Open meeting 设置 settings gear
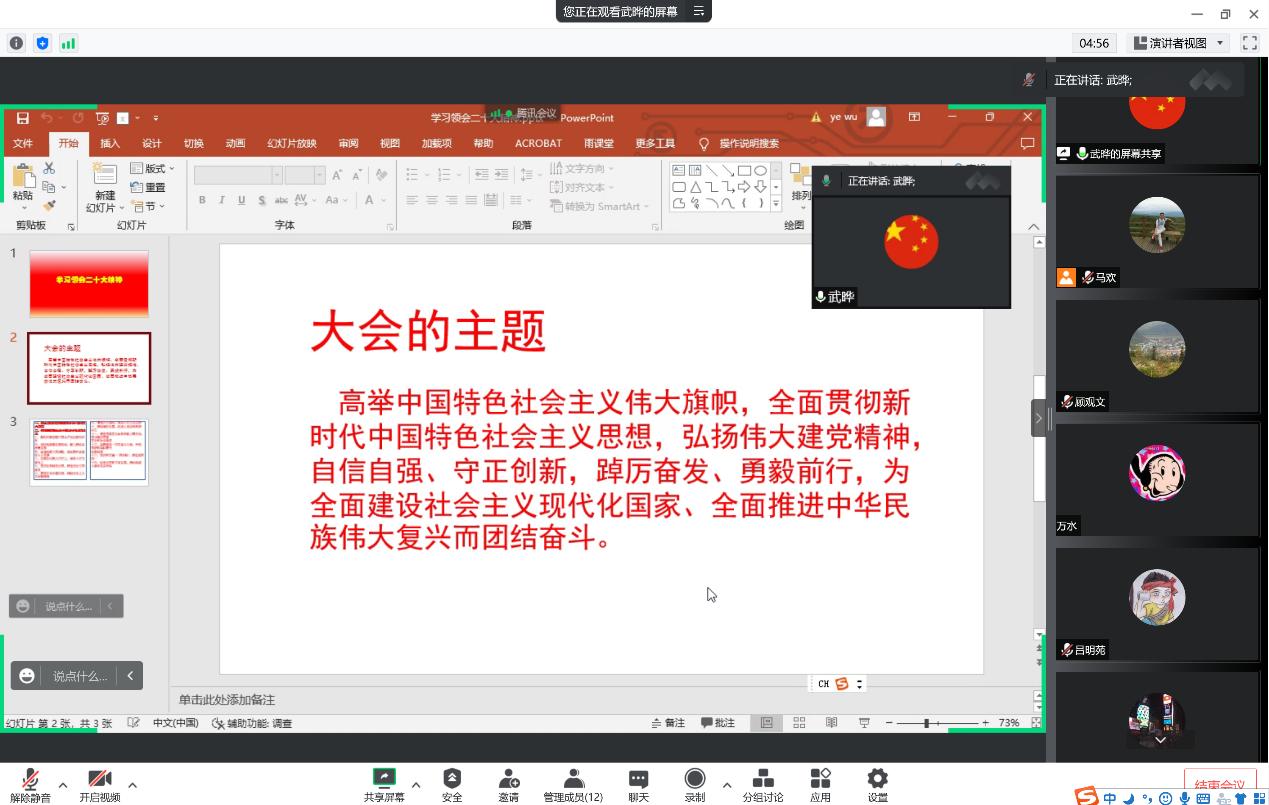 [x=877, y=784]
